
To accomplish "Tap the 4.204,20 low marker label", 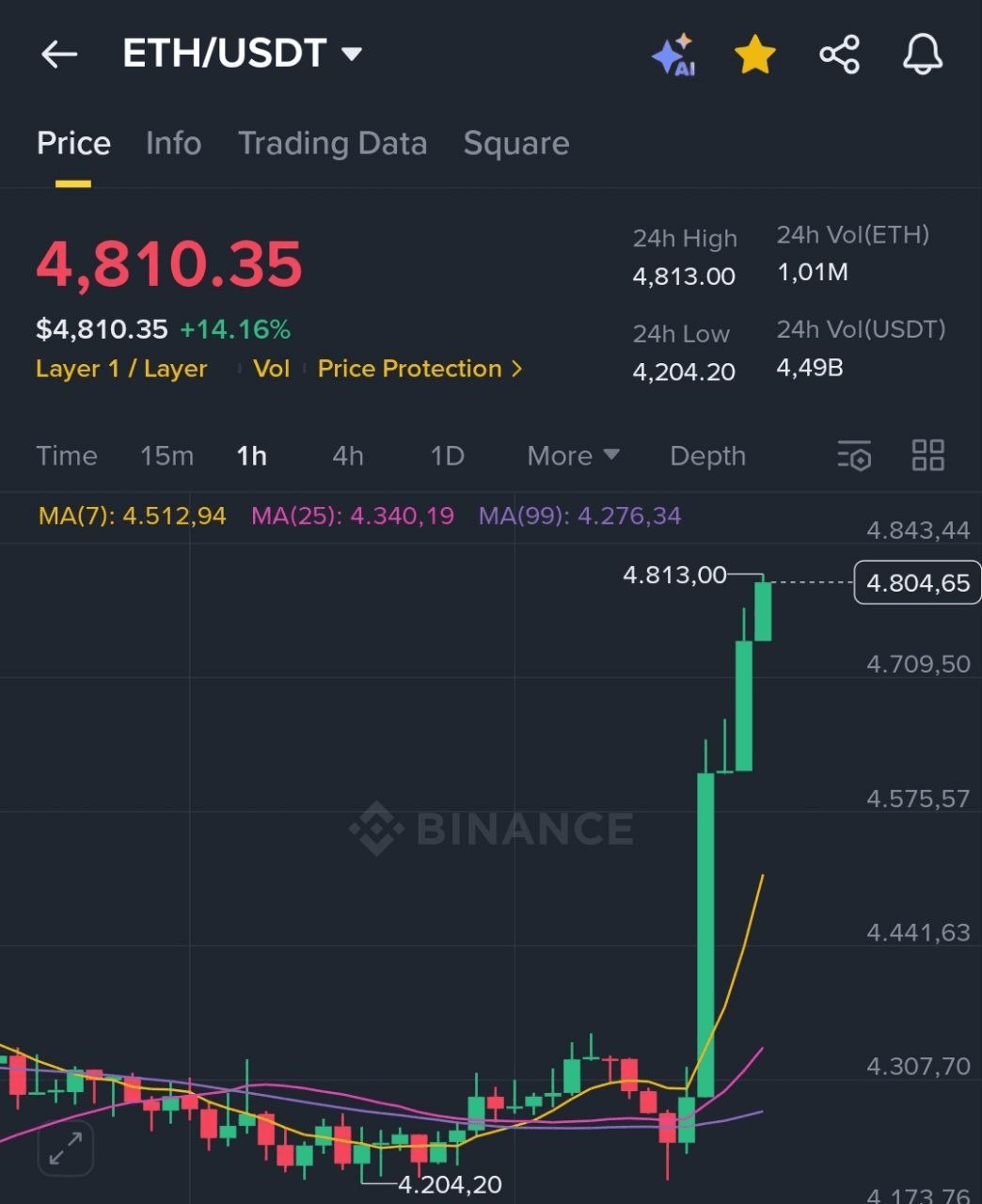I will click(451, 1184).
